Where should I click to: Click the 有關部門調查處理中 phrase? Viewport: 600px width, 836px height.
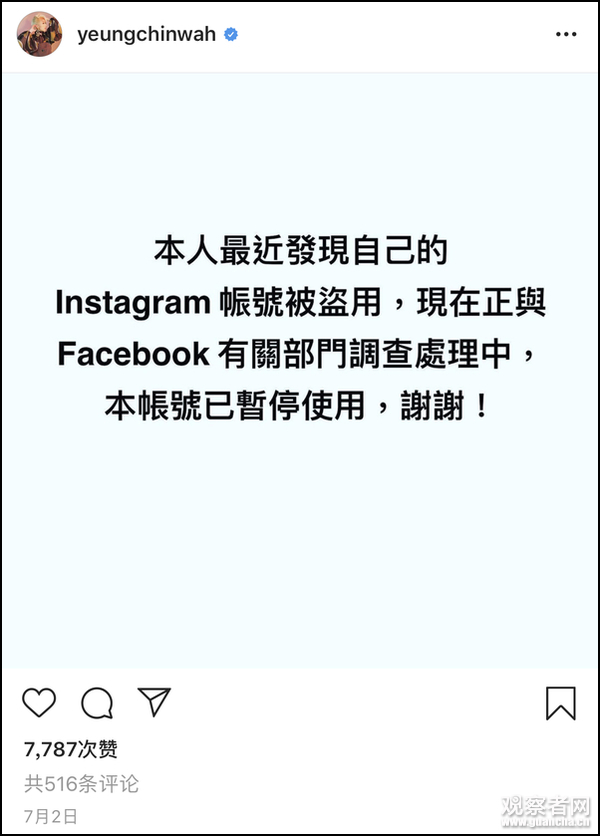[365, 354]
